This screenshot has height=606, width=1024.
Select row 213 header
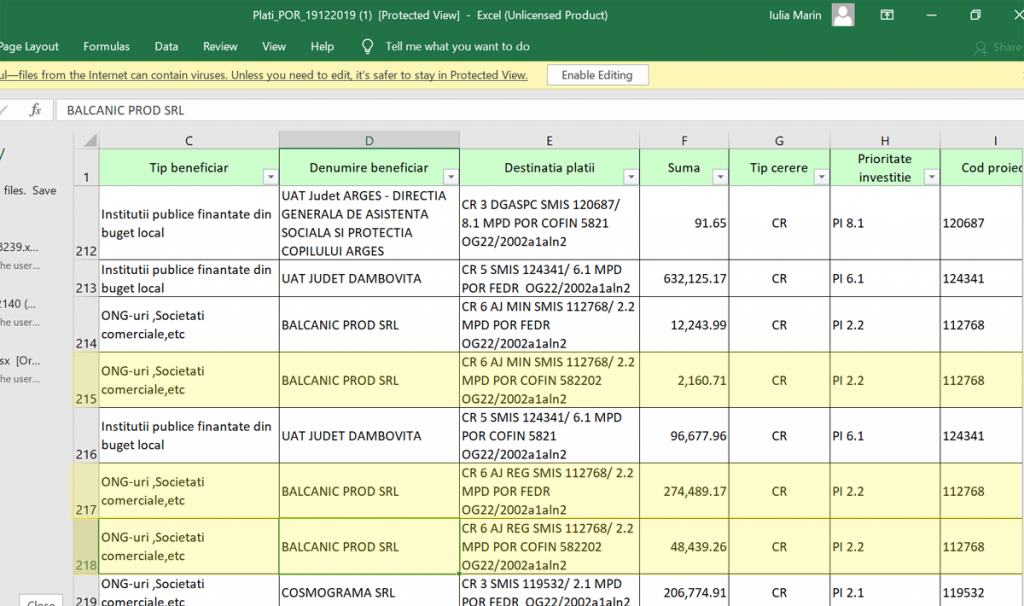point(86,278)
